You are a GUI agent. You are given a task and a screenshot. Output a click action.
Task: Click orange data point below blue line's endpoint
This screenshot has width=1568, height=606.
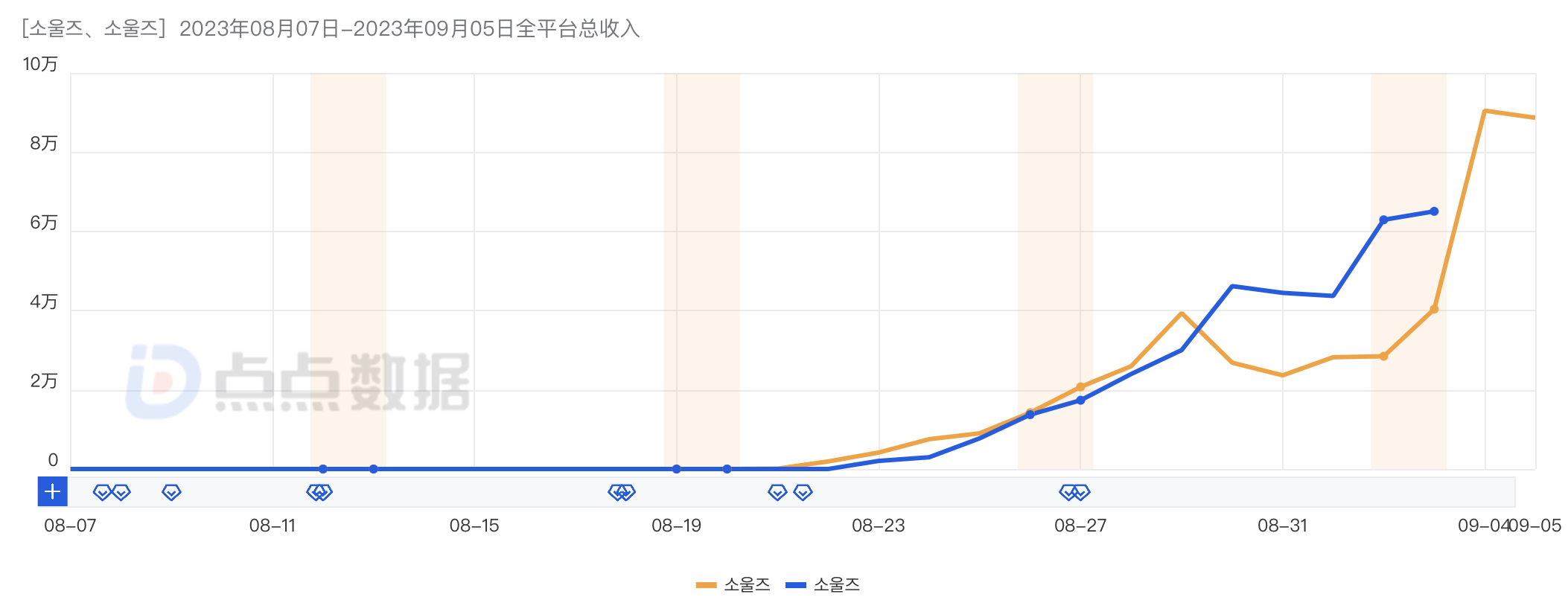click(1434, 309)
